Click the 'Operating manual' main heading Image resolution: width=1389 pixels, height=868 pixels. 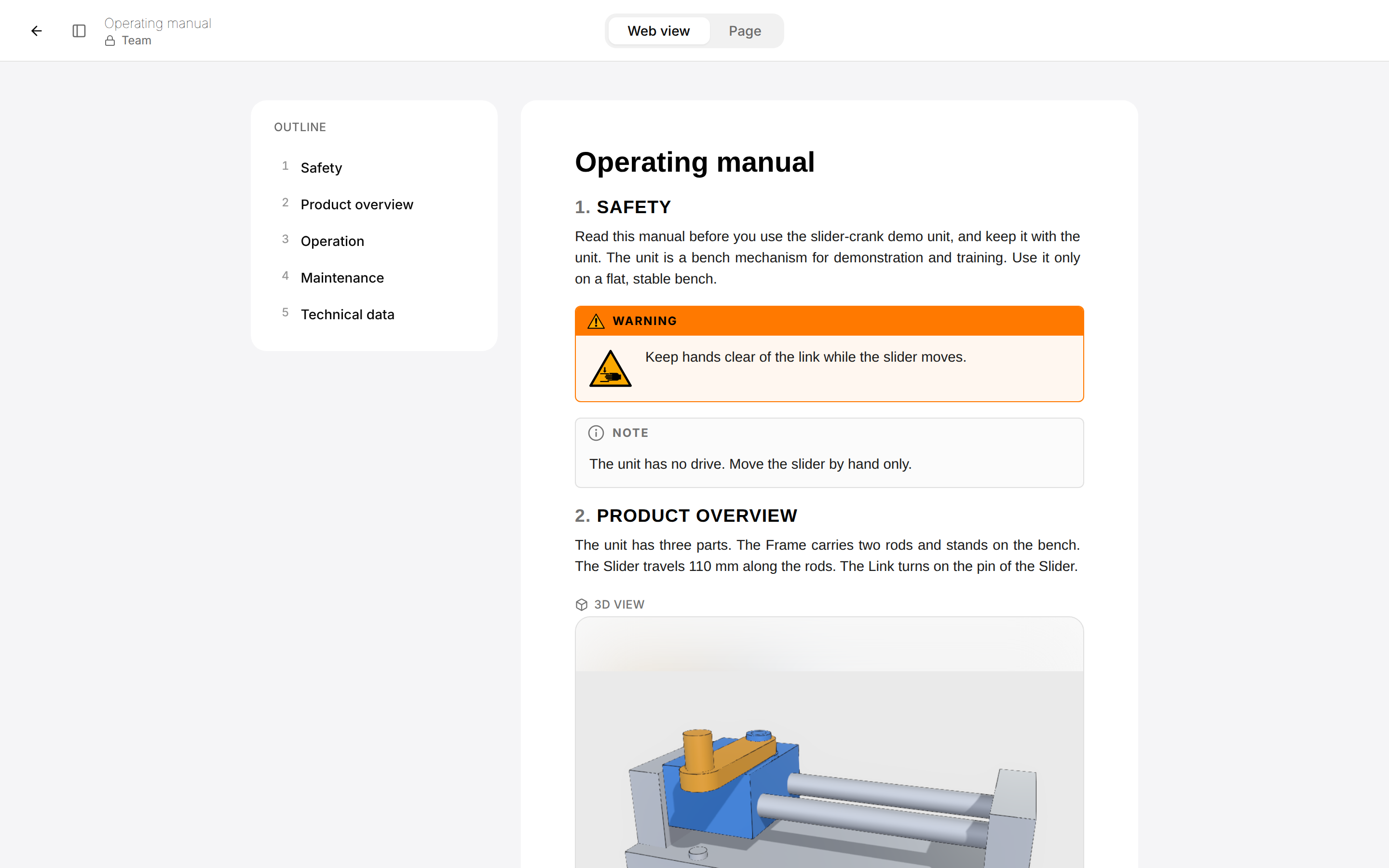tap(694, 163)
